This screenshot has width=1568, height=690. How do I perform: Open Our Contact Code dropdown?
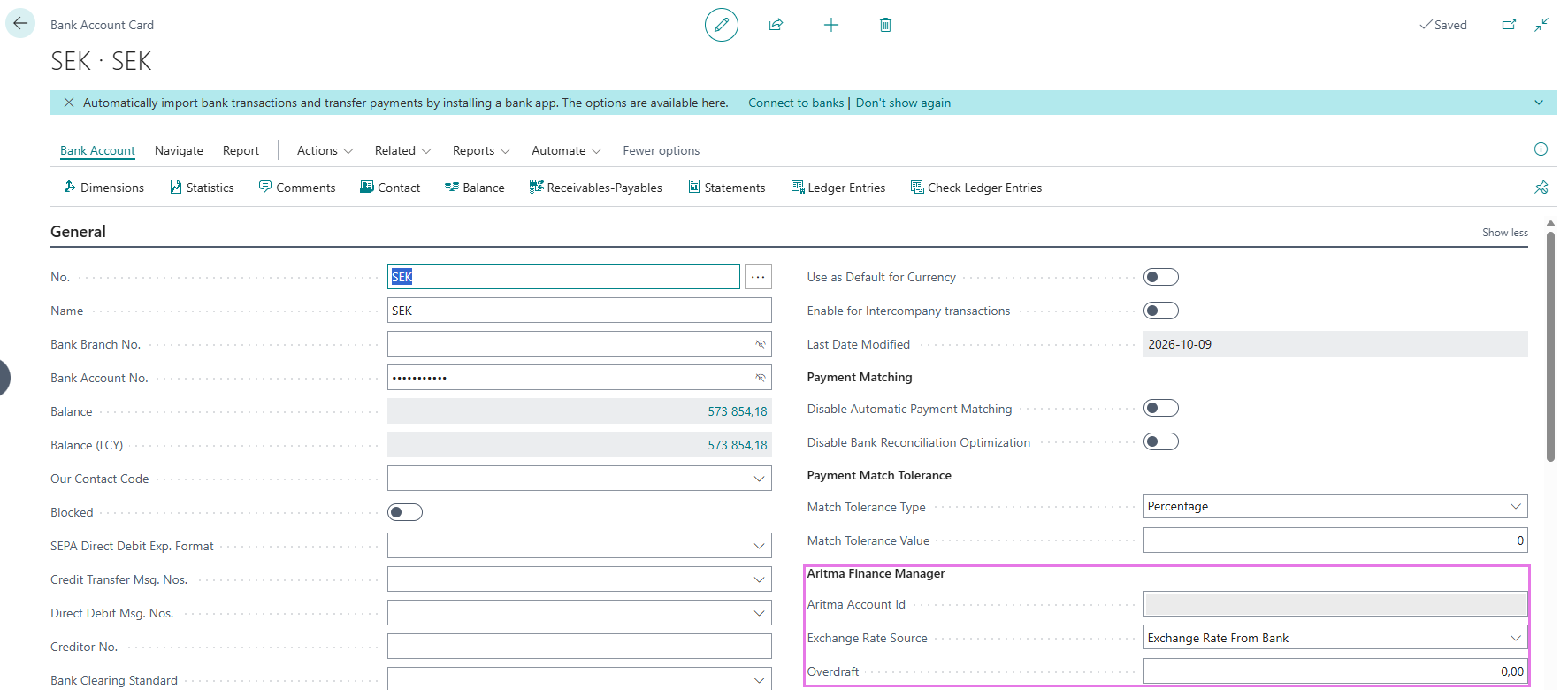[759, 479]
